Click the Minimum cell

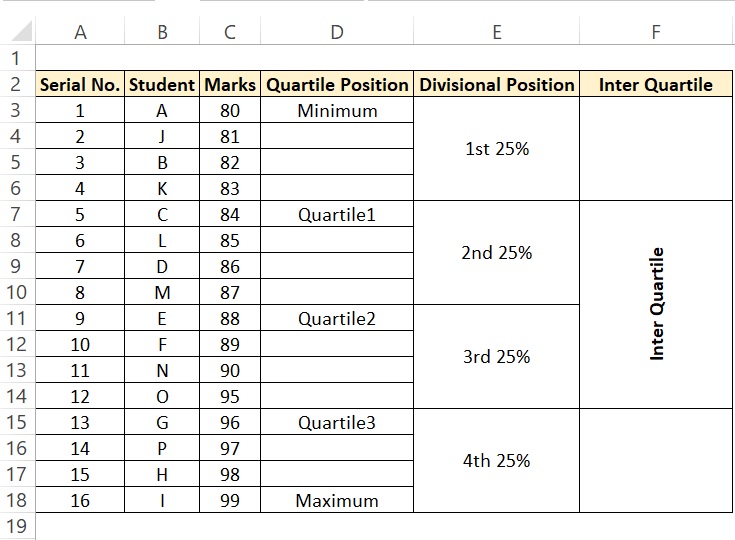click(337, 111)
